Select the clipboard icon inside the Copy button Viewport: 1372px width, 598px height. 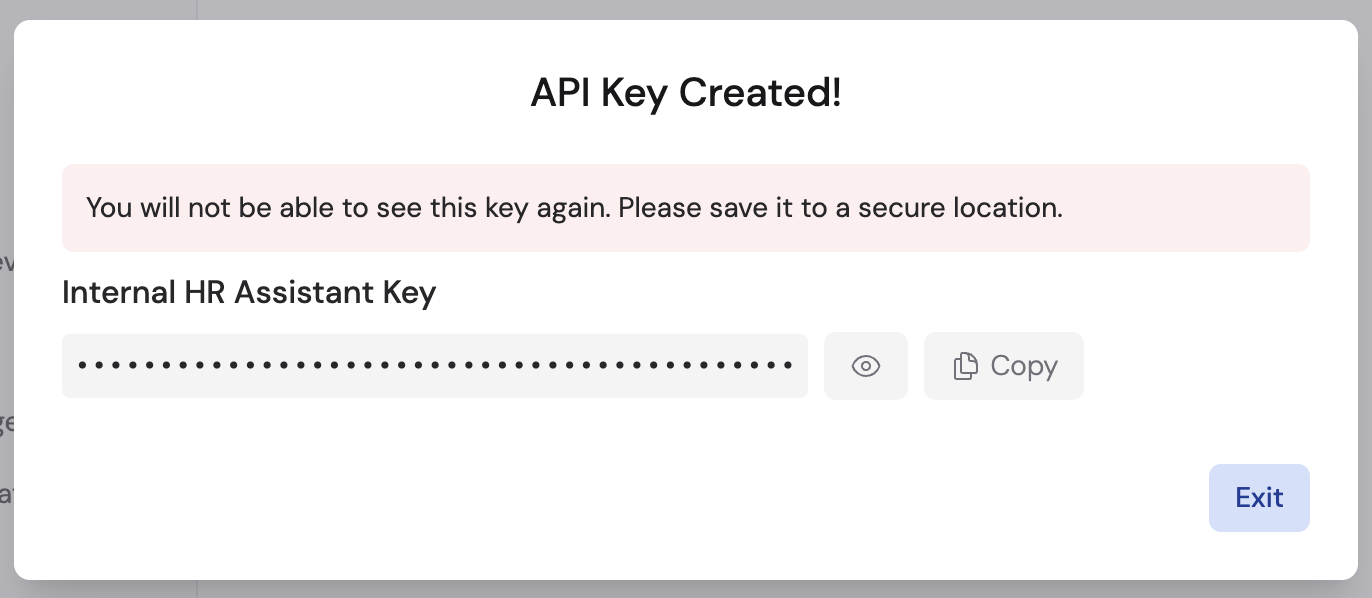tap(964, 366)
